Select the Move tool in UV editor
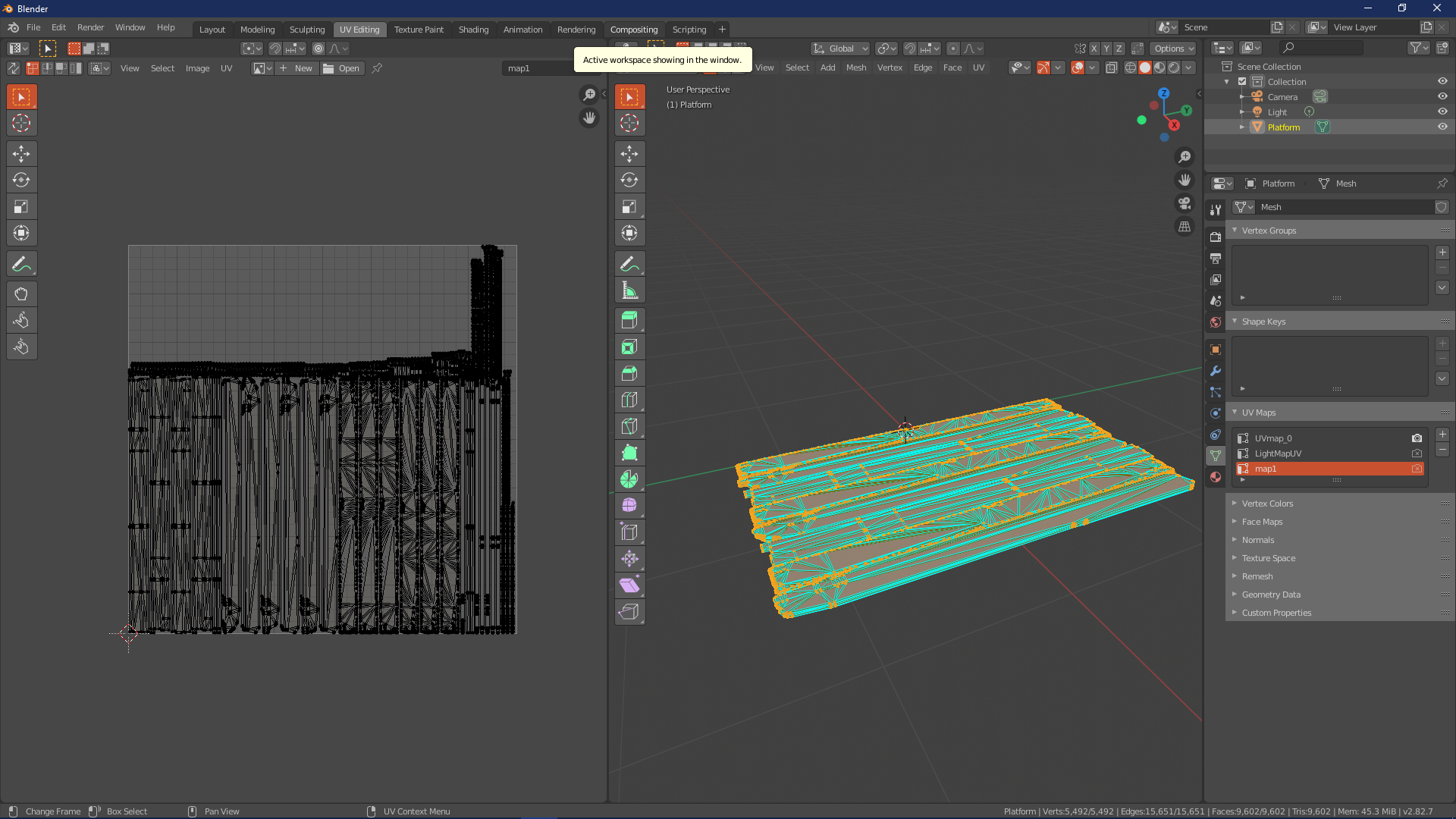Screen dimensions: 1456x819 21,154
